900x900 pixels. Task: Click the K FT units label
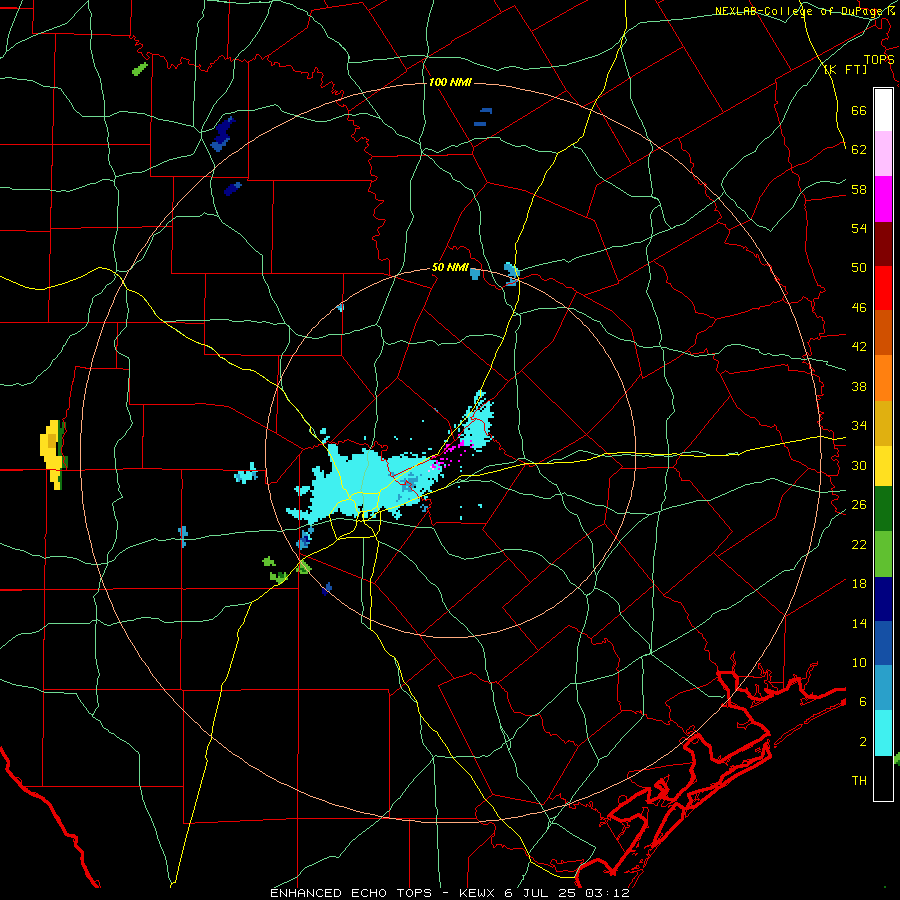click(x=845, y=70)
